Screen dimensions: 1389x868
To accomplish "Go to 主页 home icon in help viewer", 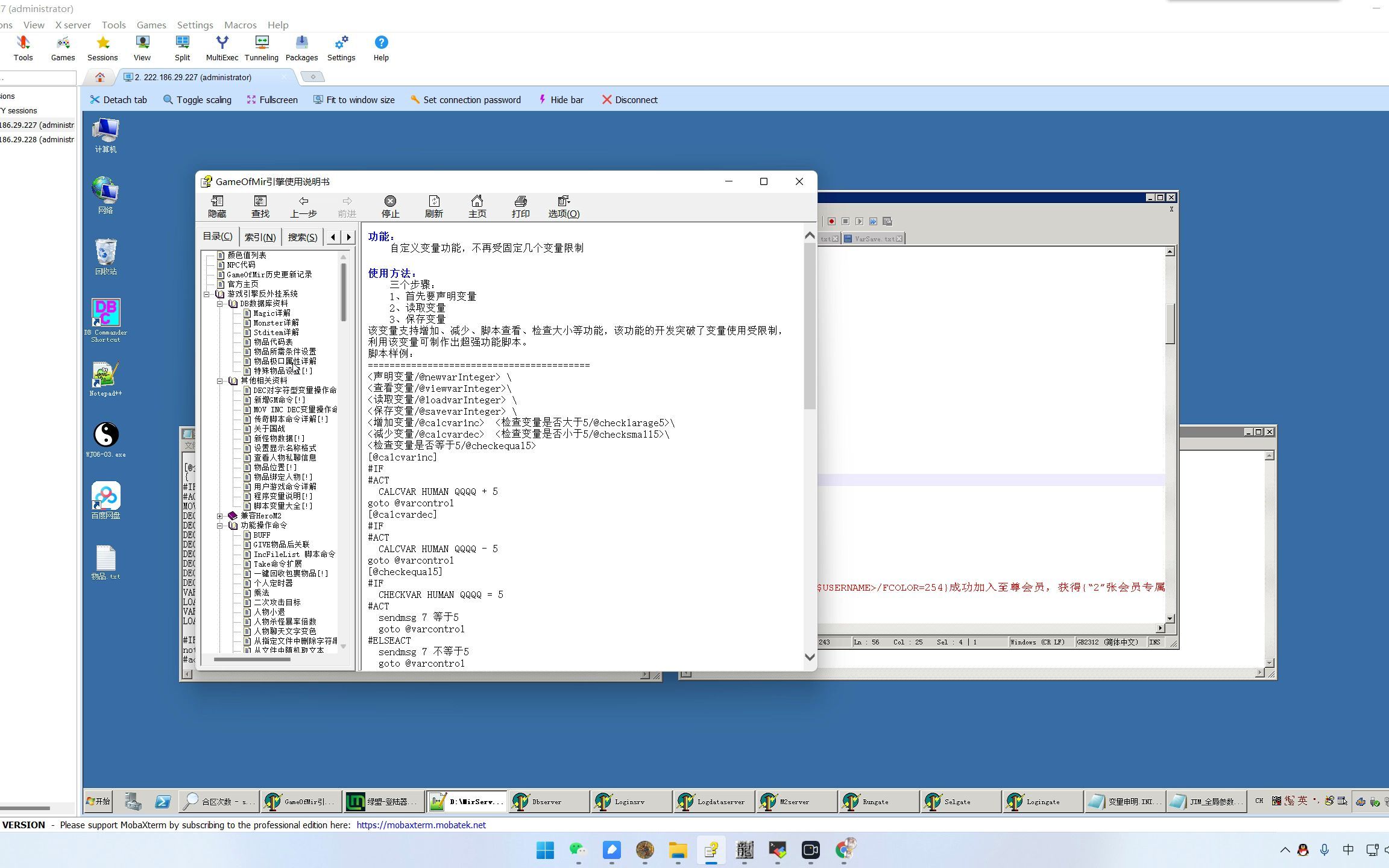I will (477, 206).
